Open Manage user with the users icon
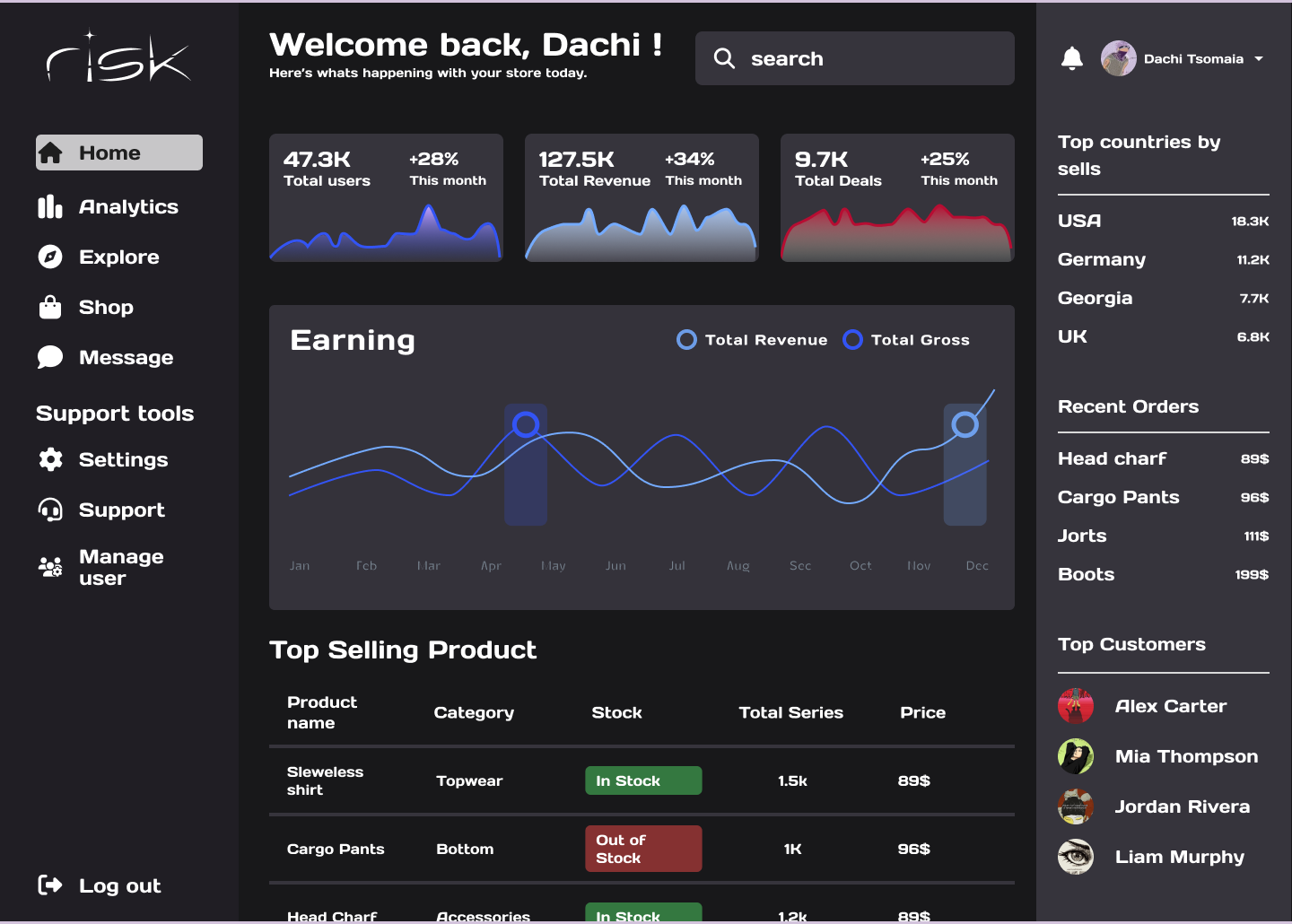 point(49,567)
